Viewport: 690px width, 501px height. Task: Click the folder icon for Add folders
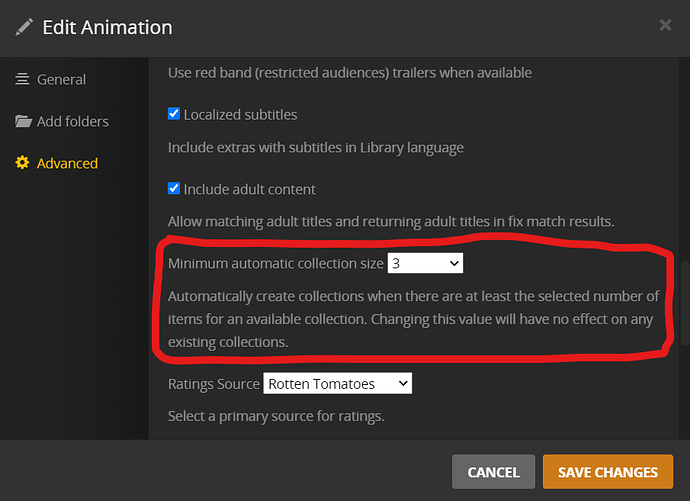tap(23, 121)
